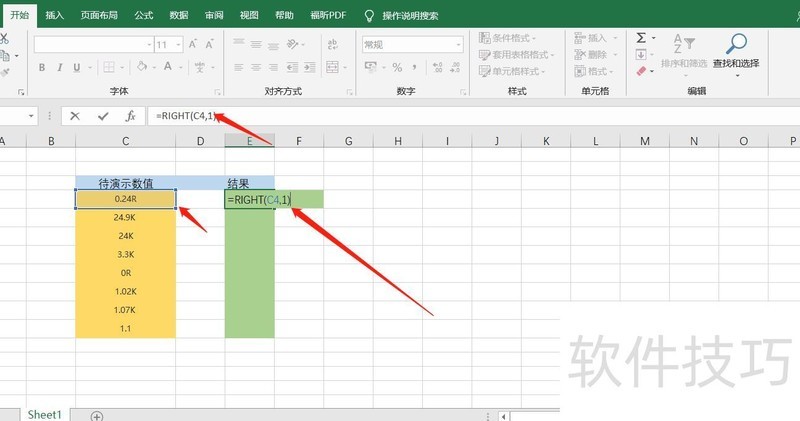The image size is (800, 421).
Task: Click the Fill down icon
Action: click(x=641, y=55)
